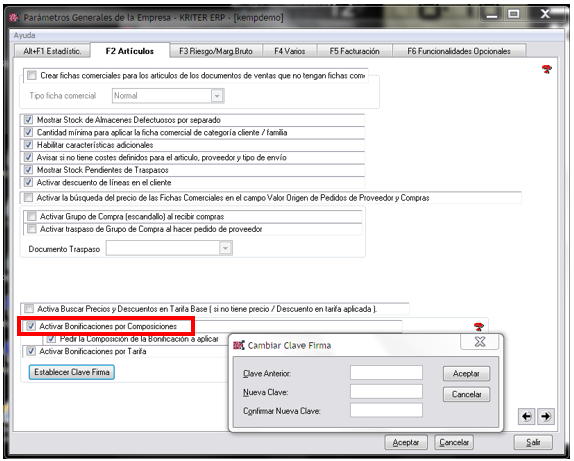Open the Ayuda menu
Viewport: 574px width, 461px height.
(24, 36)
